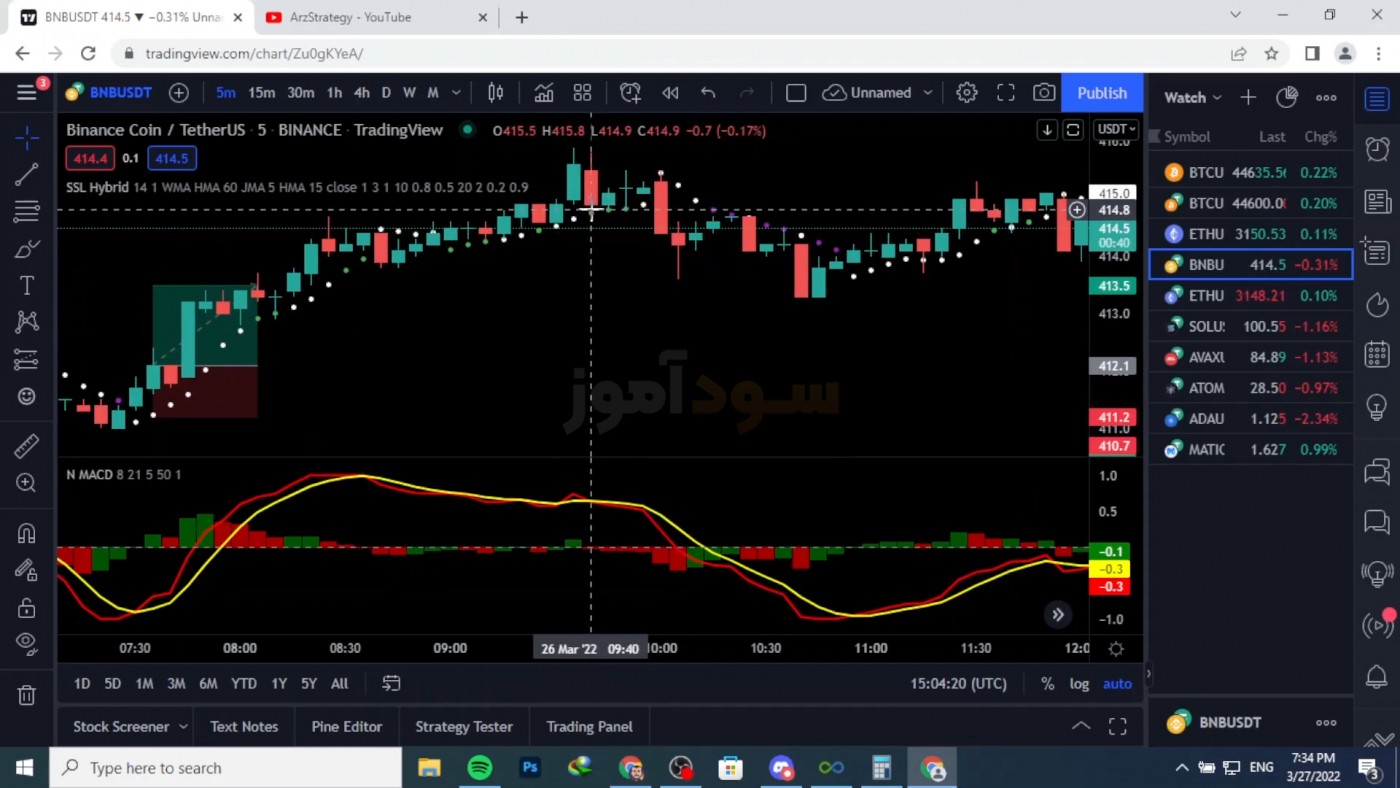Toggle auto scale mode
Screen dimensions: 1400x788
click(x=1117, y=684)
